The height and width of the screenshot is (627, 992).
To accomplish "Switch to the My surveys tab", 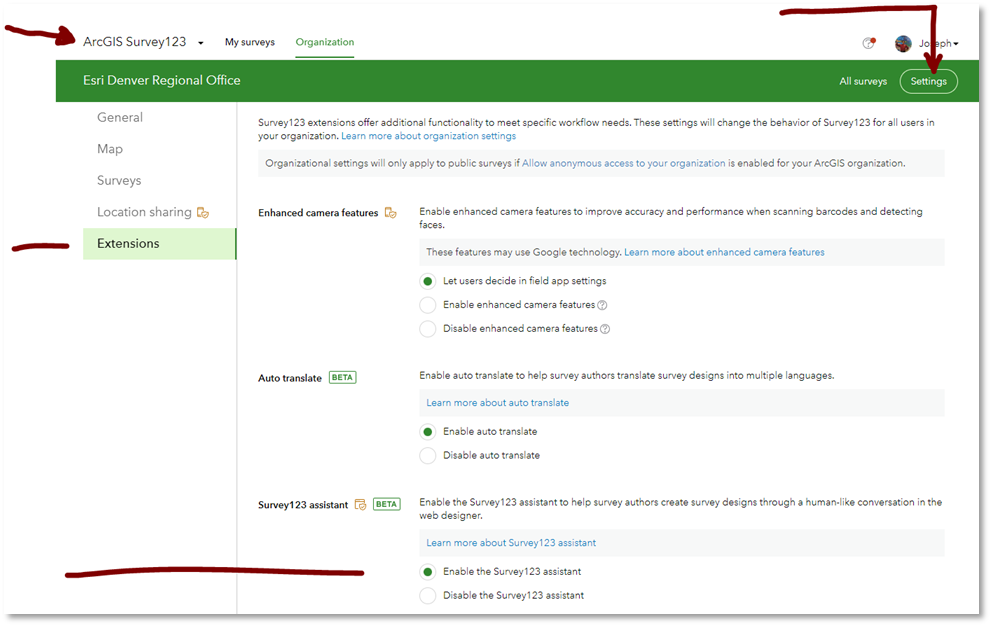I will tap(250, 42).
